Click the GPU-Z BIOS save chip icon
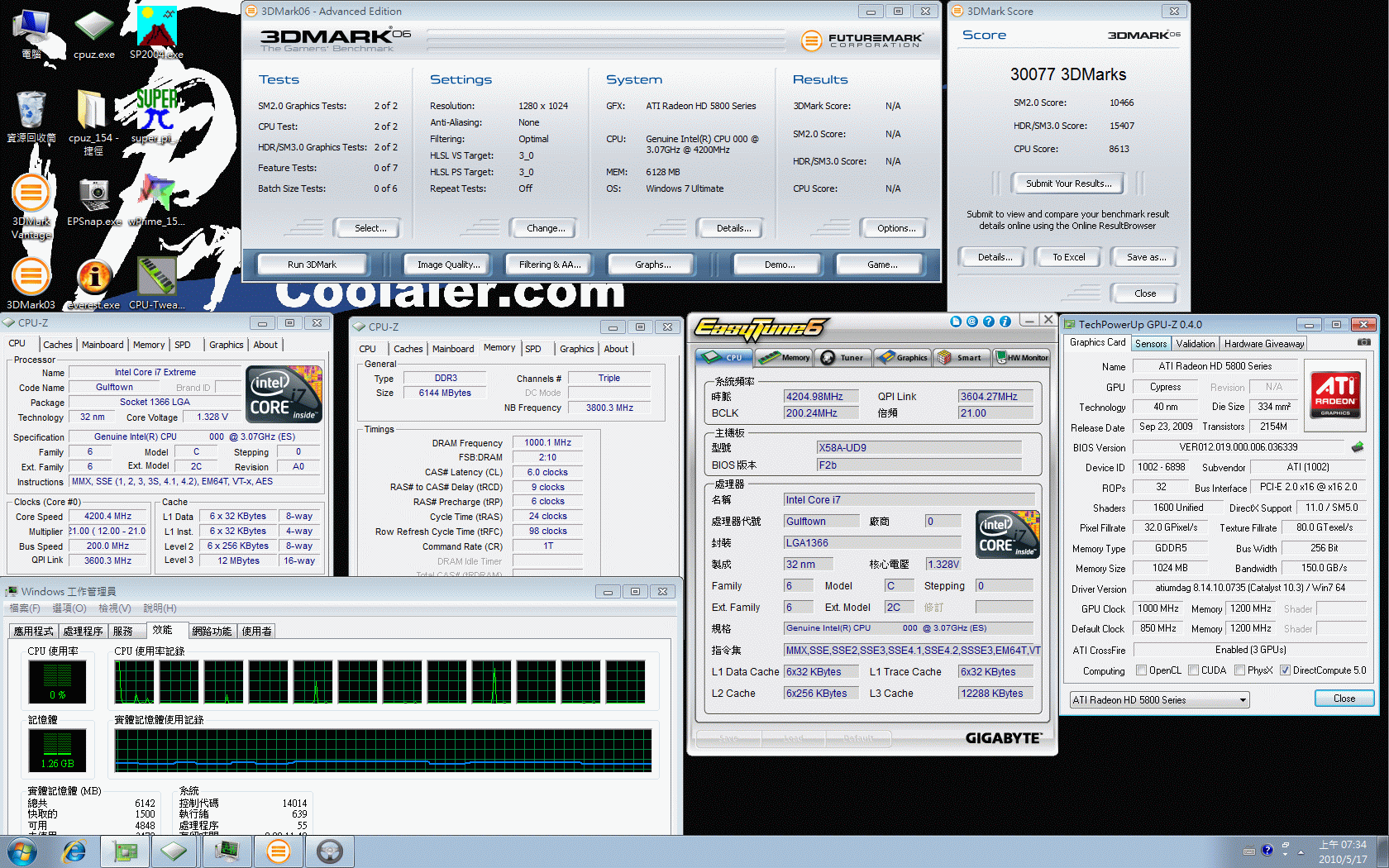Screen dimensions: 1389x868 (1358, 447)
